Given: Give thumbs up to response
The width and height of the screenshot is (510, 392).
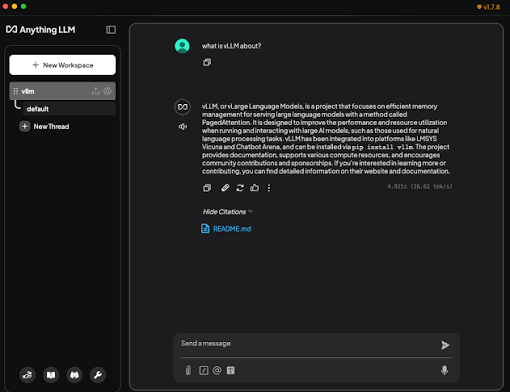Looking at the screenshot, I should coord(255,188).
